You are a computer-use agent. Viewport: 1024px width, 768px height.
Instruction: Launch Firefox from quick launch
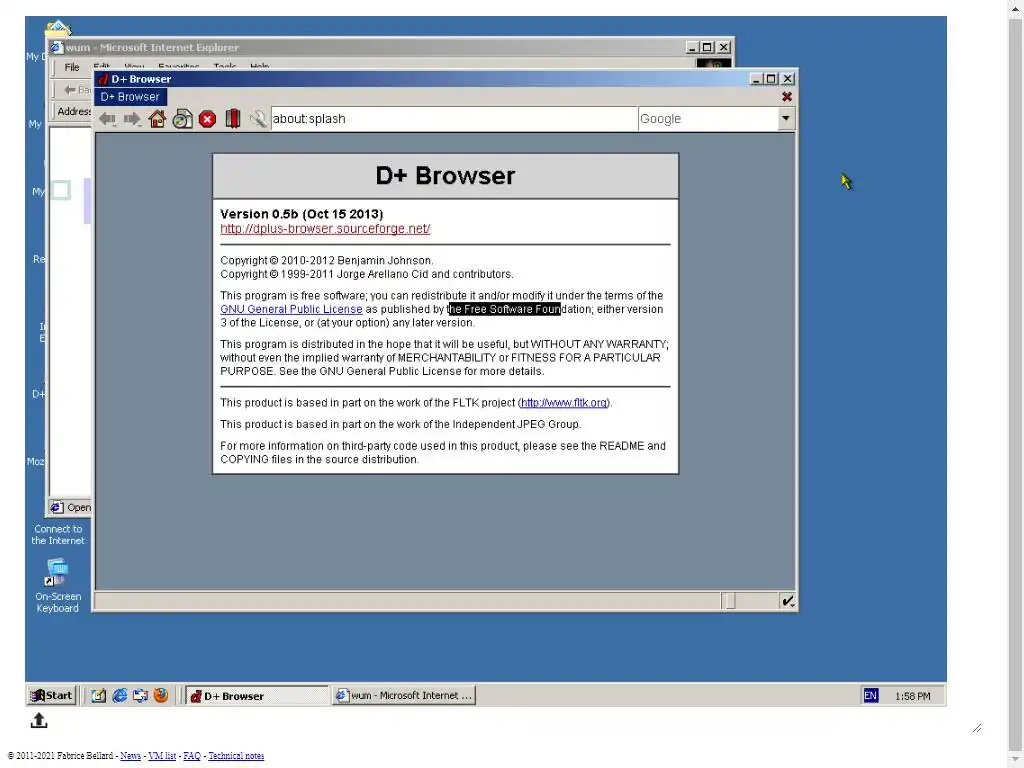coord(161,696)
